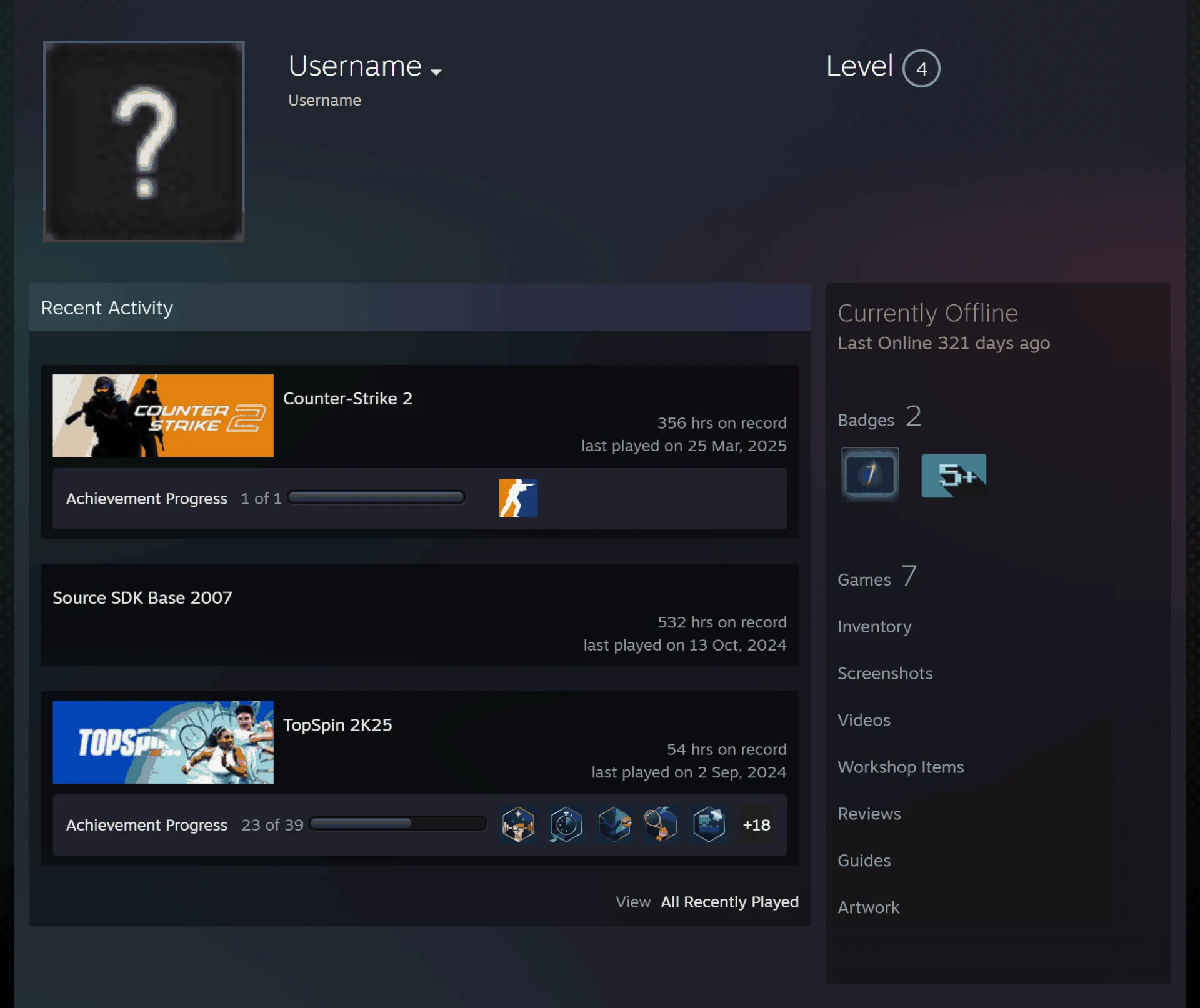Click 'Last Online 321 days ago' text
1200x1008 pixels.
pos(944,343)
